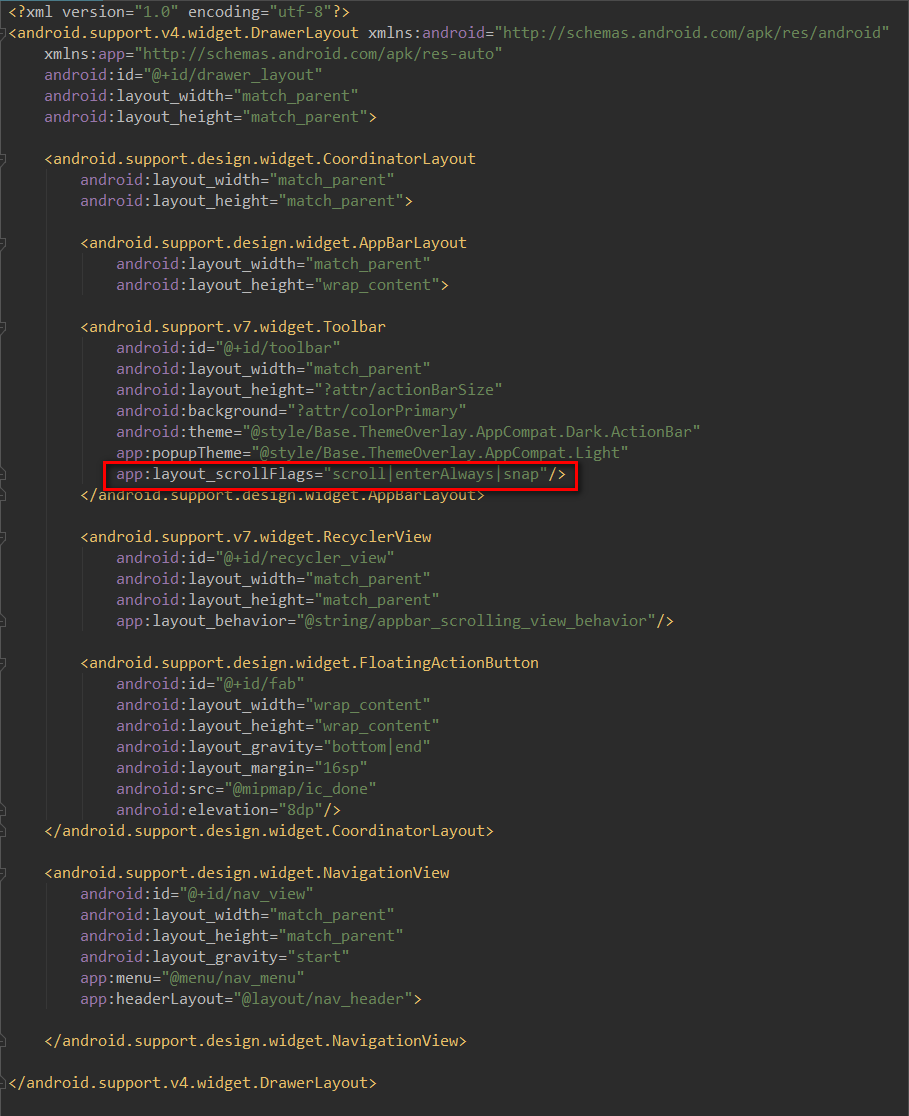Screen dimensions: 909x1116
Task: Click the app:headerLayout nav_header line
Action: point(251,999)
